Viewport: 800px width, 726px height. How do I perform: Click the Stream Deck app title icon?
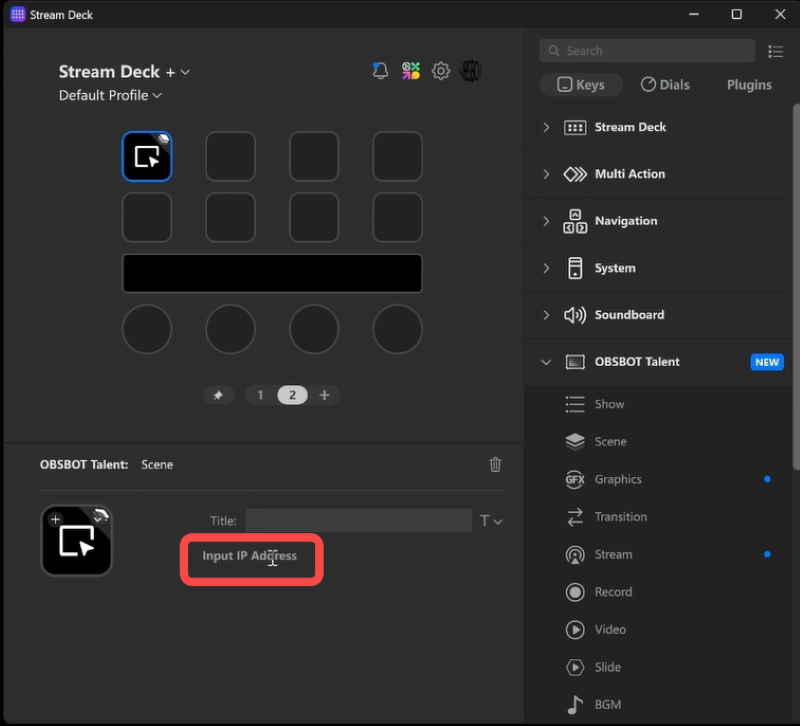[x=17, y=14]
